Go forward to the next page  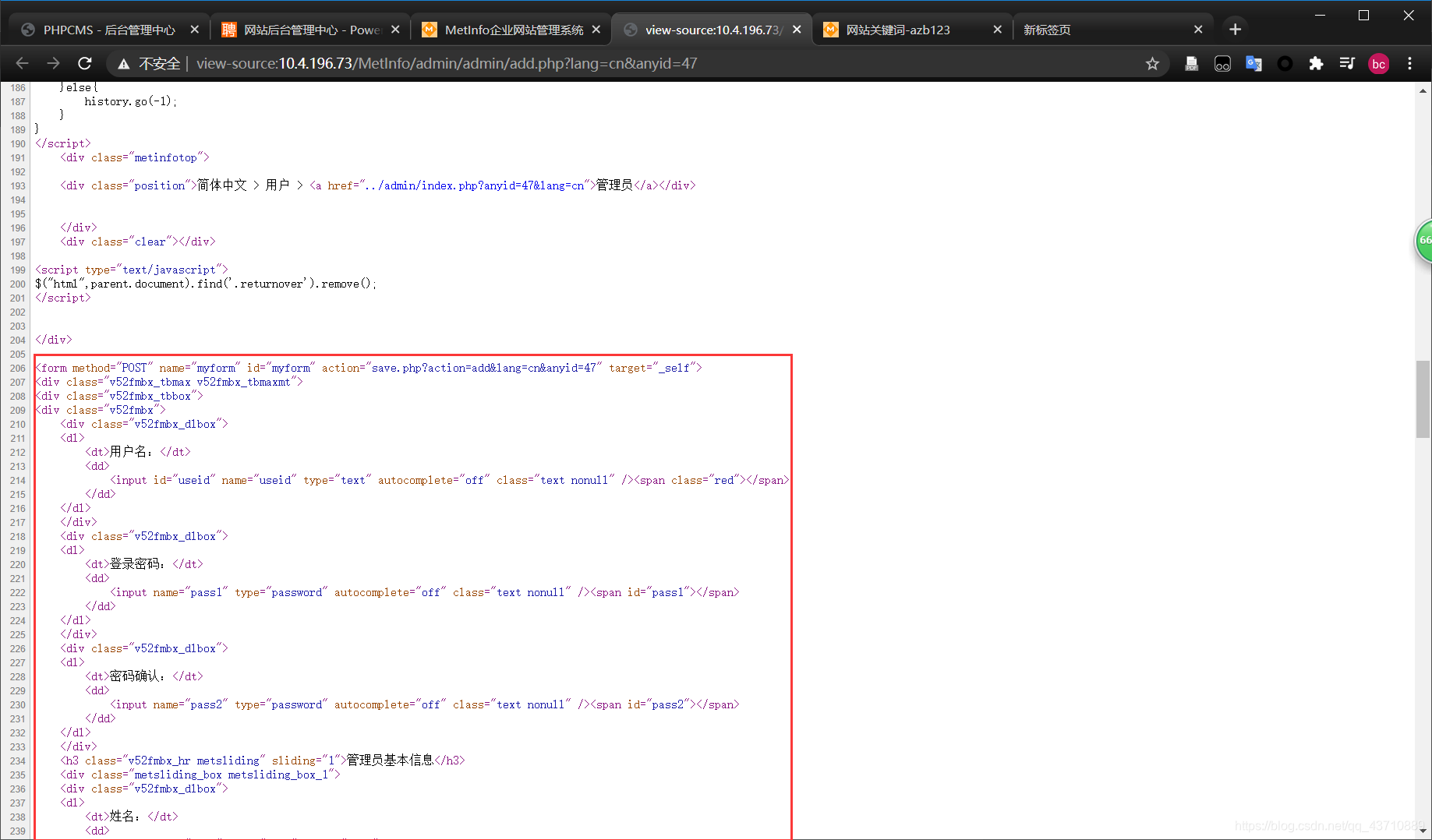coord(53,63)
